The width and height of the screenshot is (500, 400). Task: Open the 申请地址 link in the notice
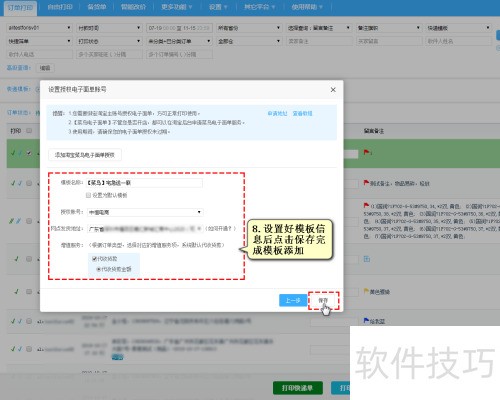tap(277, 114)
